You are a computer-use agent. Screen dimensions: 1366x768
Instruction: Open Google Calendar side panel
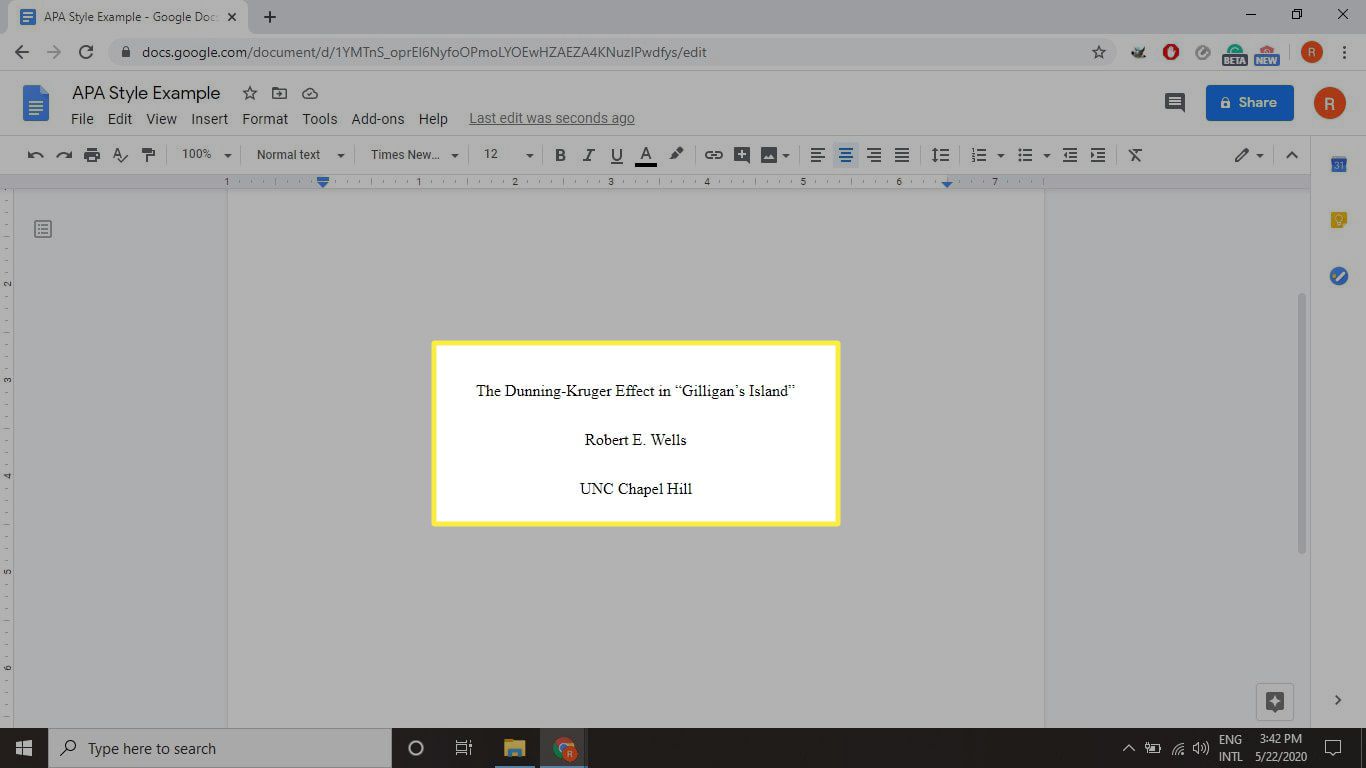(x=1339, y=165)
